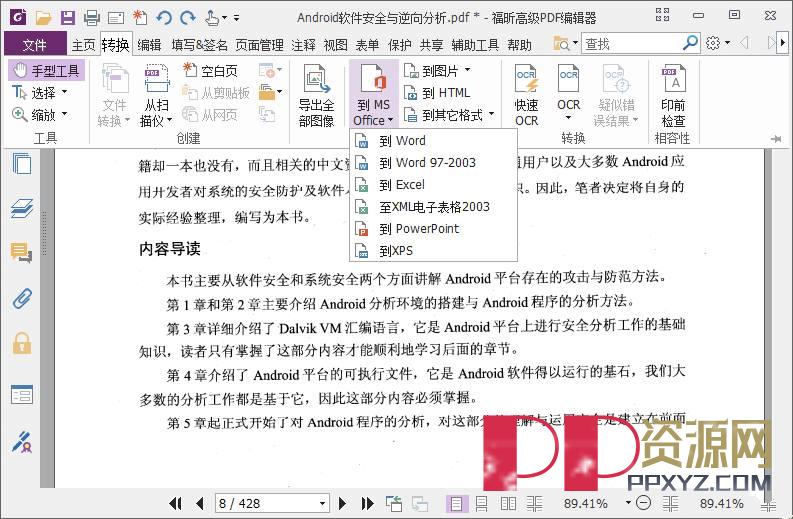Image resolution: width=793 pixels, height=519 pixels.
Task: Enable continuous facing view
Action: 535,503
